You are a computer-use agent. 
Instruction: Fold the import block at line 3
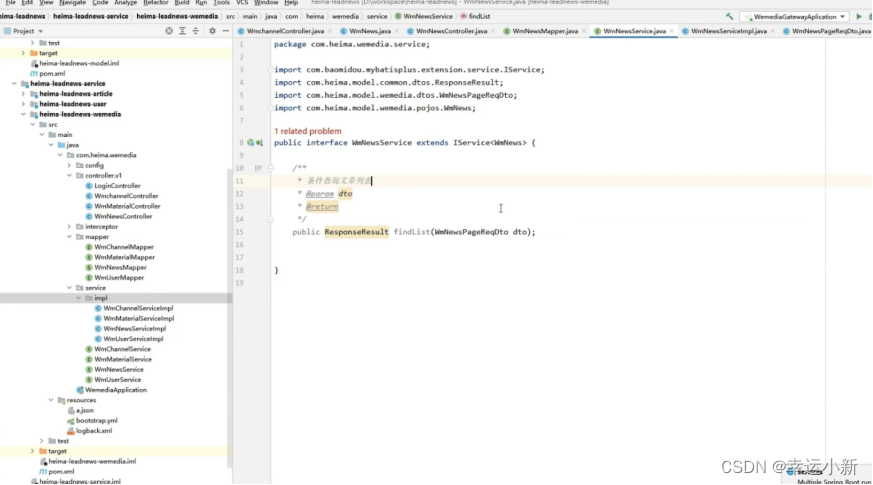pyautogui.click(x=271, y=70)
